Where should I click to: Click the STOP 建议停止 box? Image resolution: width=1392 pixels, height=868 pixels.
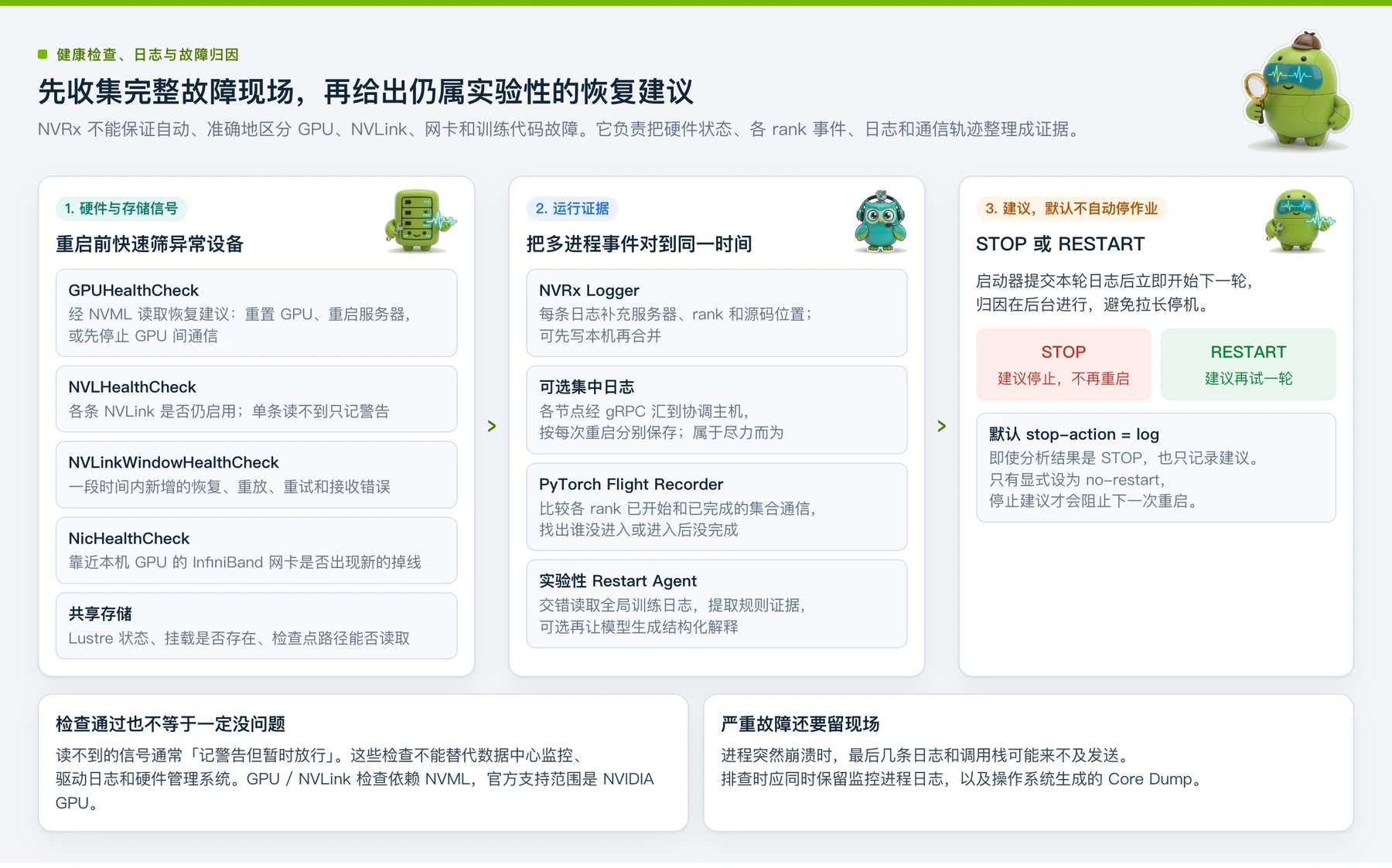coord(1063,364)
